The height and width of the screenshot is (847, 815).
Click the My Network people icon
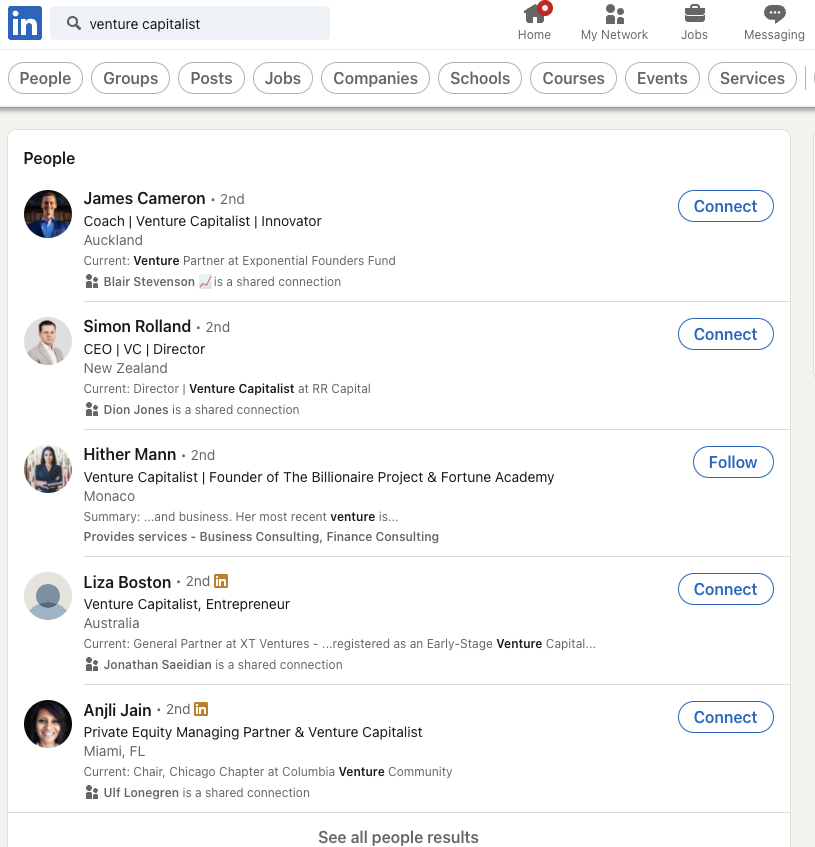[613, 14]
